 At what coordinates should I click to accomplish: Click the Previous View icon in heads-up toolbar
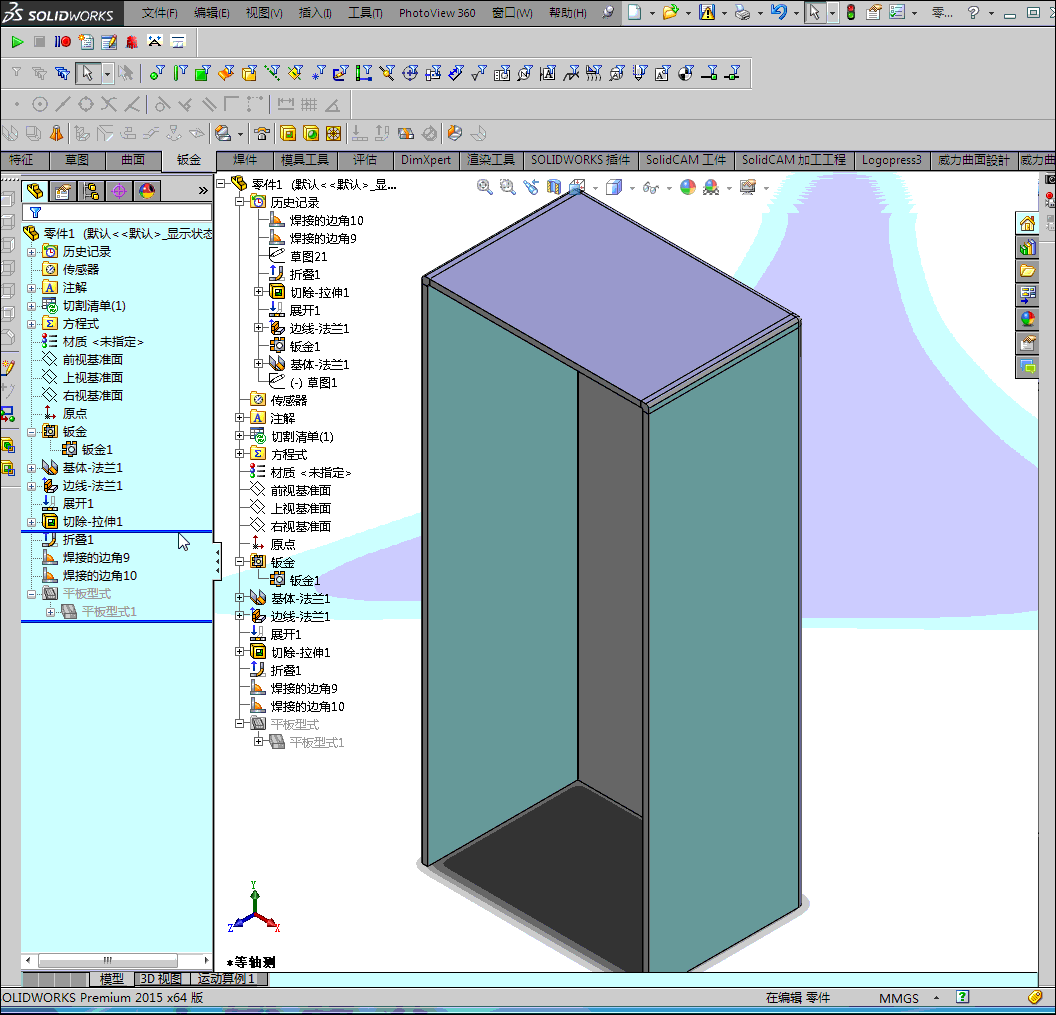pyautogui.click(x=531, y=187)
